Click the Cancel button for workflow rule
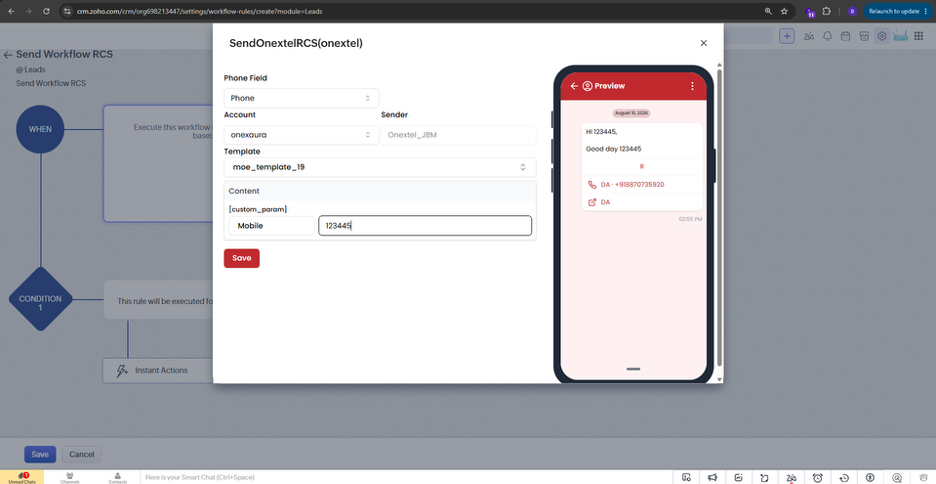Image resolution: width=936 pixels, height=484 pixels. tap(82, 454)
